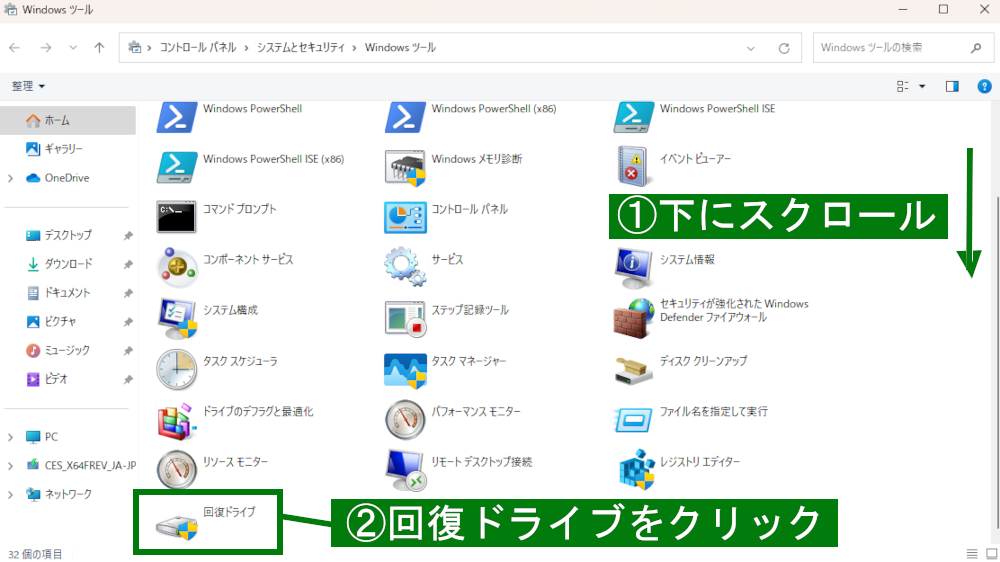Switch to large icons view in status bar
The image size is (1000, 562).
[992, 554]
